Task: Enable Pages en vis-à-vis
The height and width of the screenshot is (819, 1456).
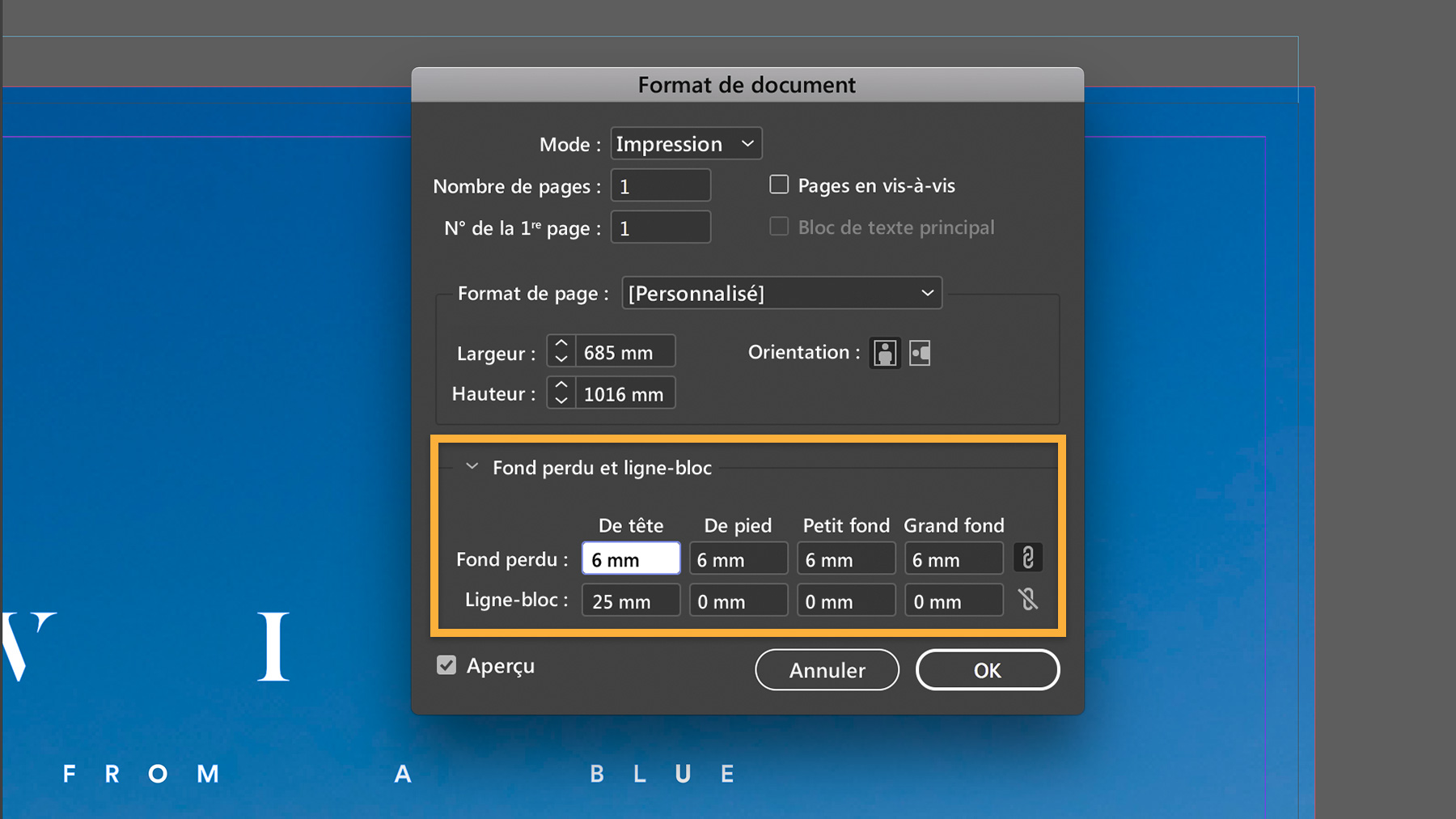Action: (778, 185)
